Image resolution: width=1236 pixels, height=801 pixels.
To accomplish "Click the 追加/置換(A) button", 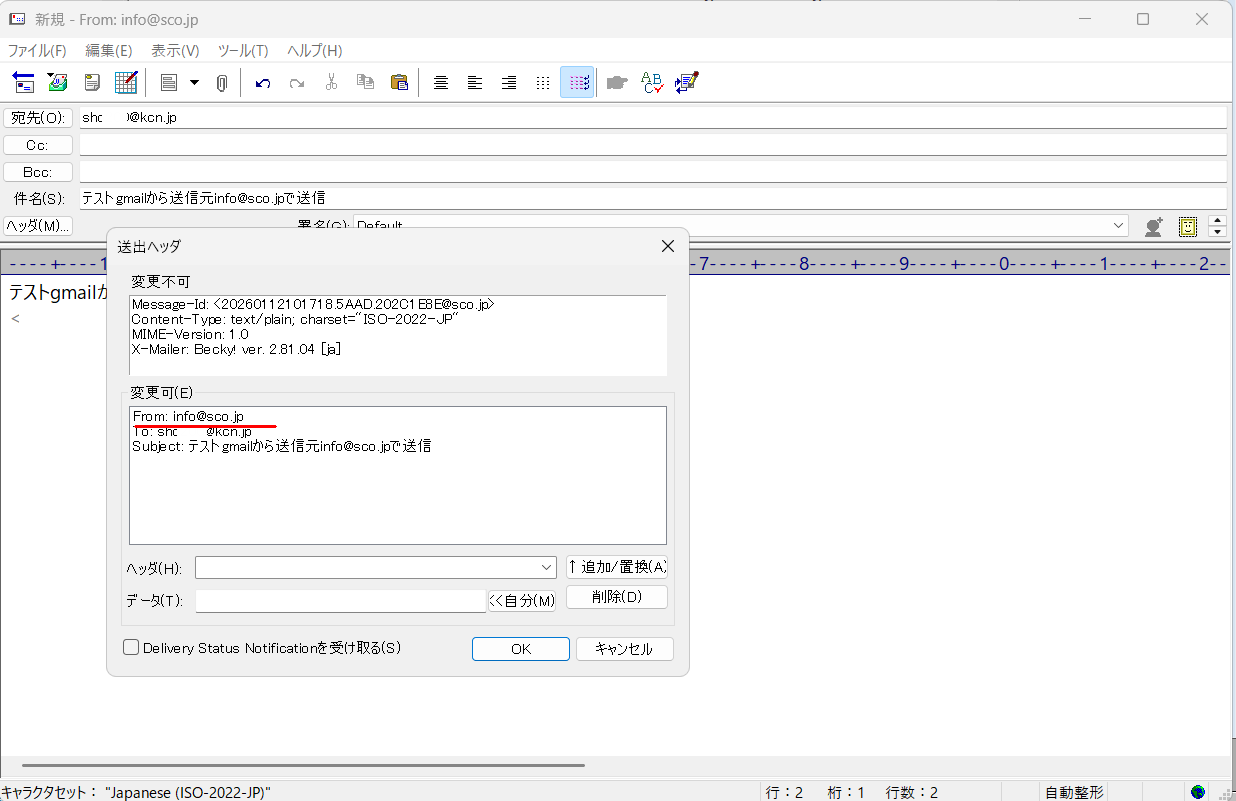I will click(617, 566).
